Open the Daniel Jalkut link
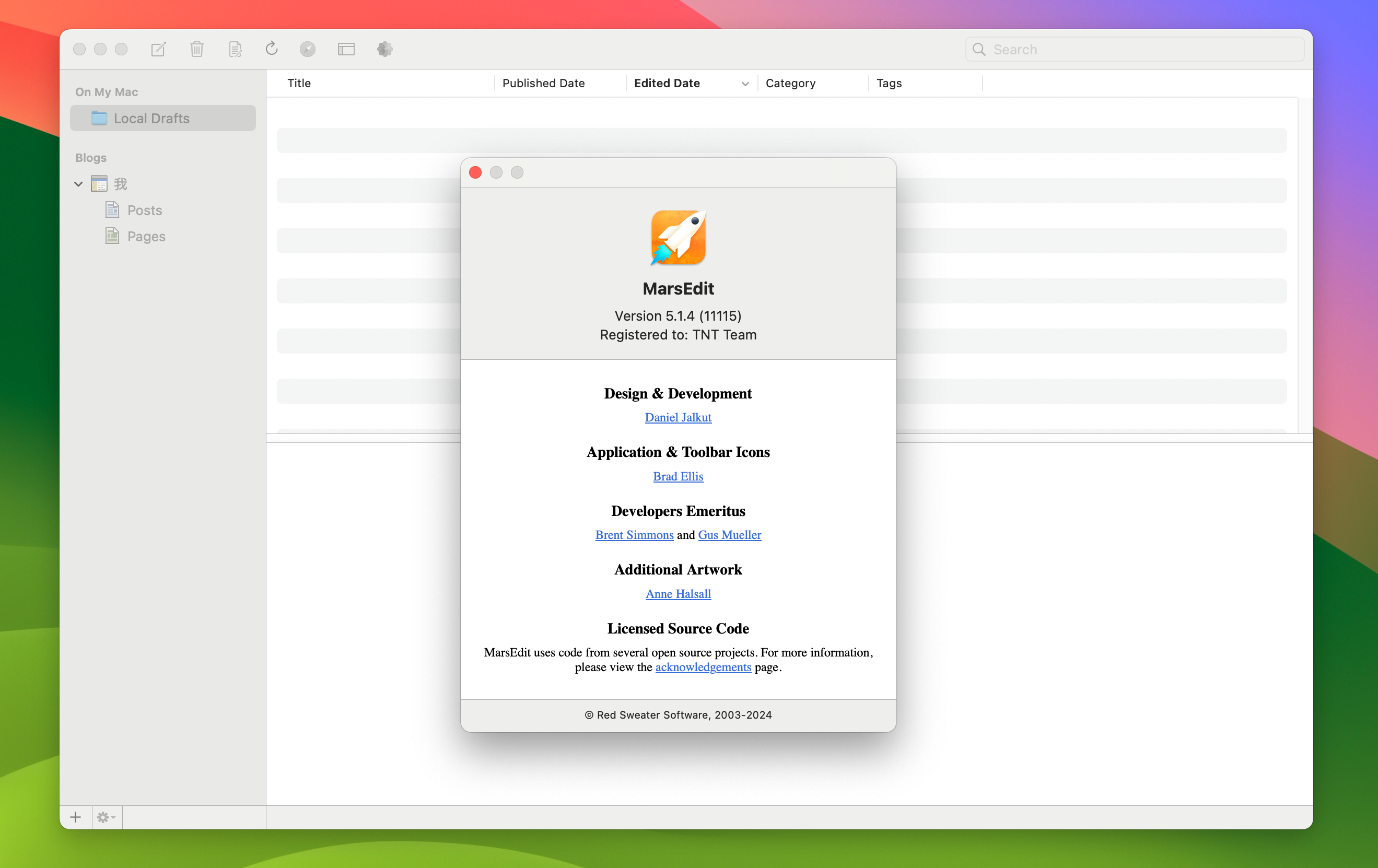Screen dimensions: 1378x868 click(678, 417)
